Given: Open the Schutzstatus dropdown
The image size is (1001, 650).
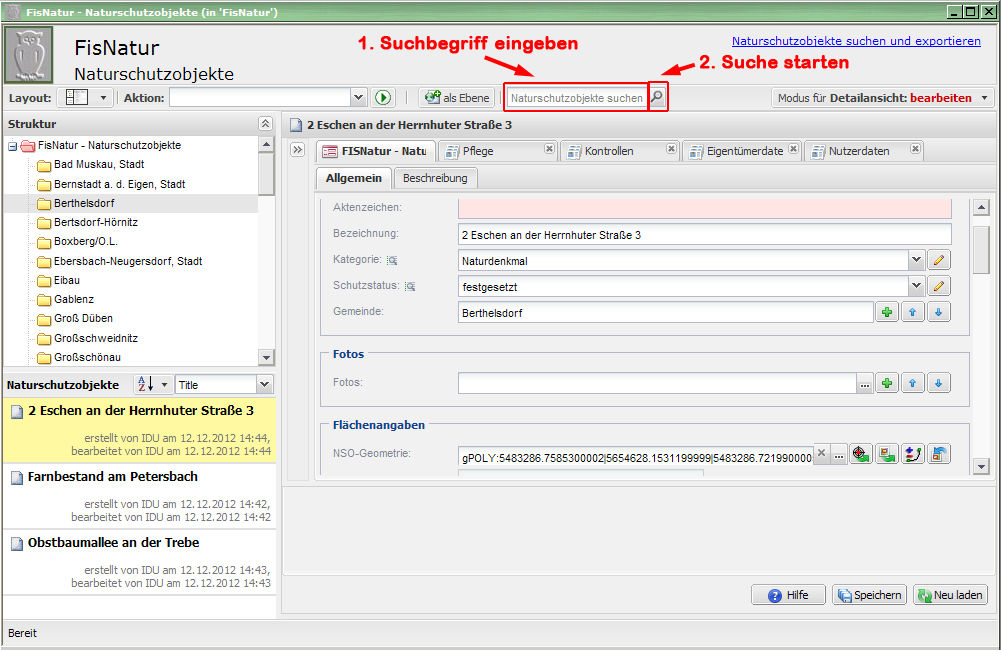Looking at the screenshot, I should 916,286.
